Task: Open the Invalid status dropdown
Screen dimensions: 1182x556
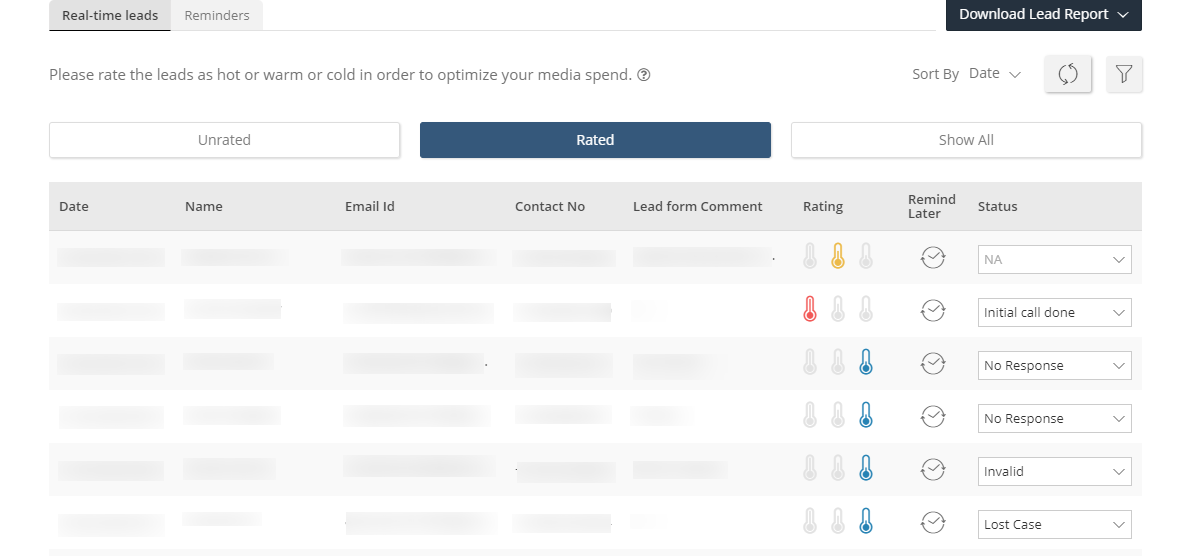Action: pyautogui.click(x=1054, y=471)
